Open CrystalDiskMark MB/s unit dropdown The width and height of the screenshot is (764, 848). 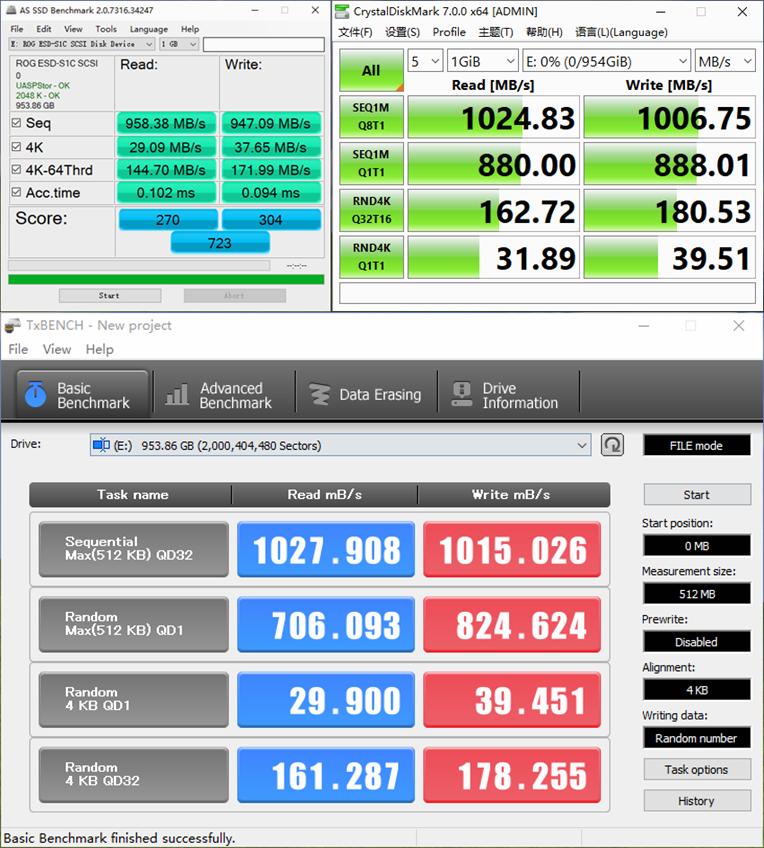tap(725, 62)
